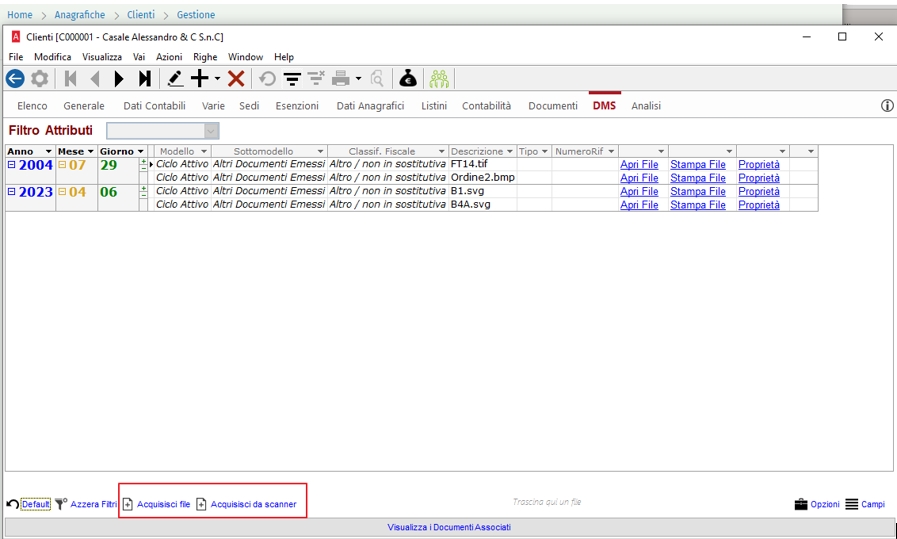The image size is (897, 539).
Task: Click the edit pencil icon
Action: coord(175,78)
